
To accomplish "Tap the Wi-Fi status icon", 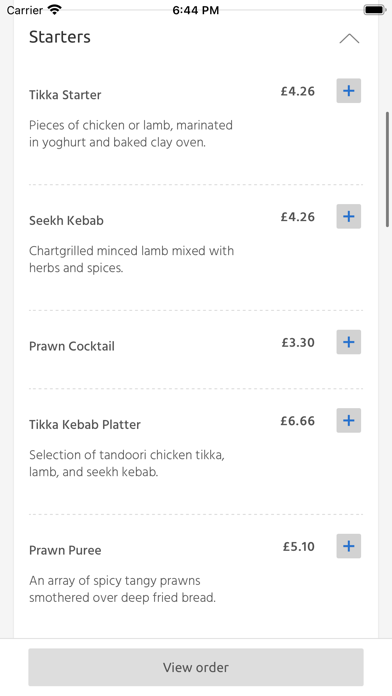I will (55, 10).
